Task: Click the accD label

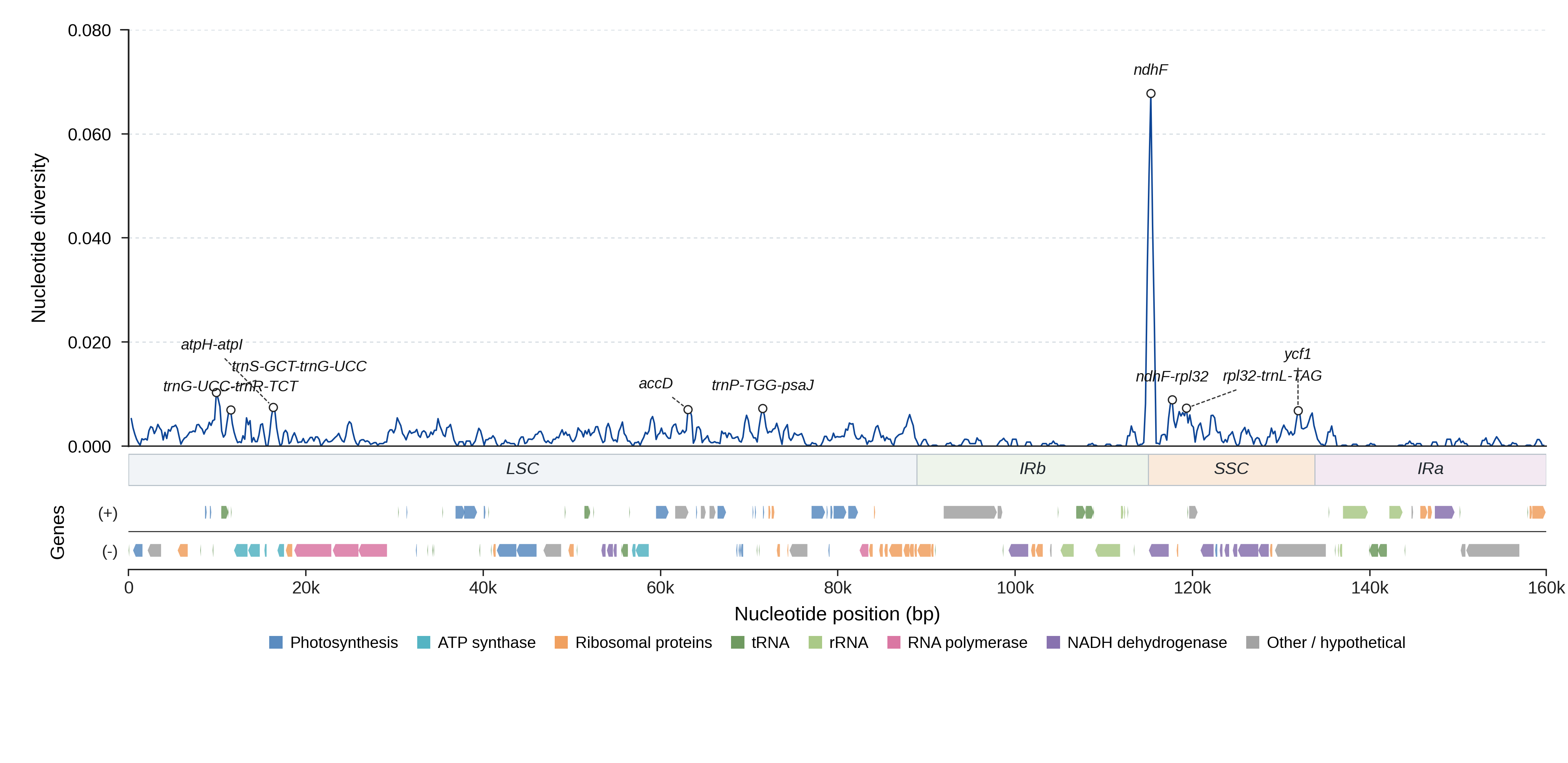Action: point(656,384)
